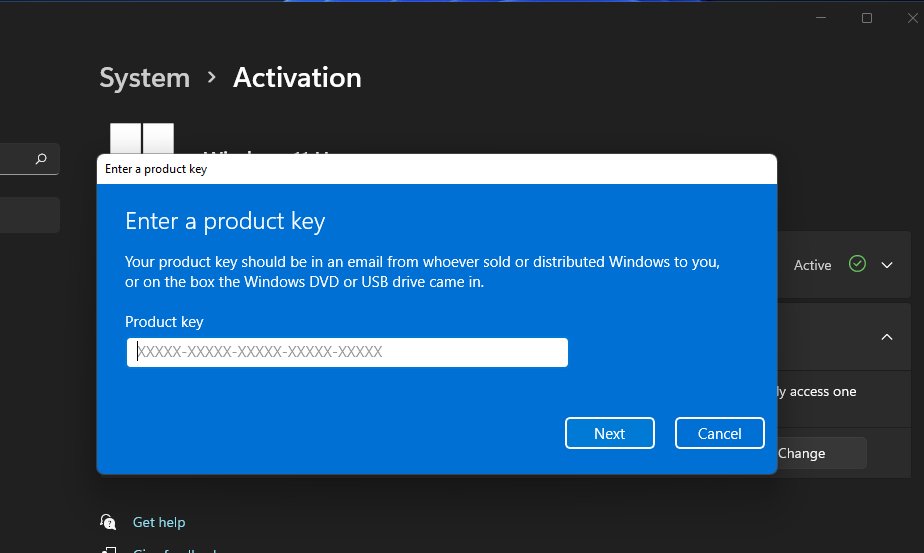This screenshot has height=553, width=924.
Task: Click the magnifier search icon in sidebar
Action: click(41, 159)
